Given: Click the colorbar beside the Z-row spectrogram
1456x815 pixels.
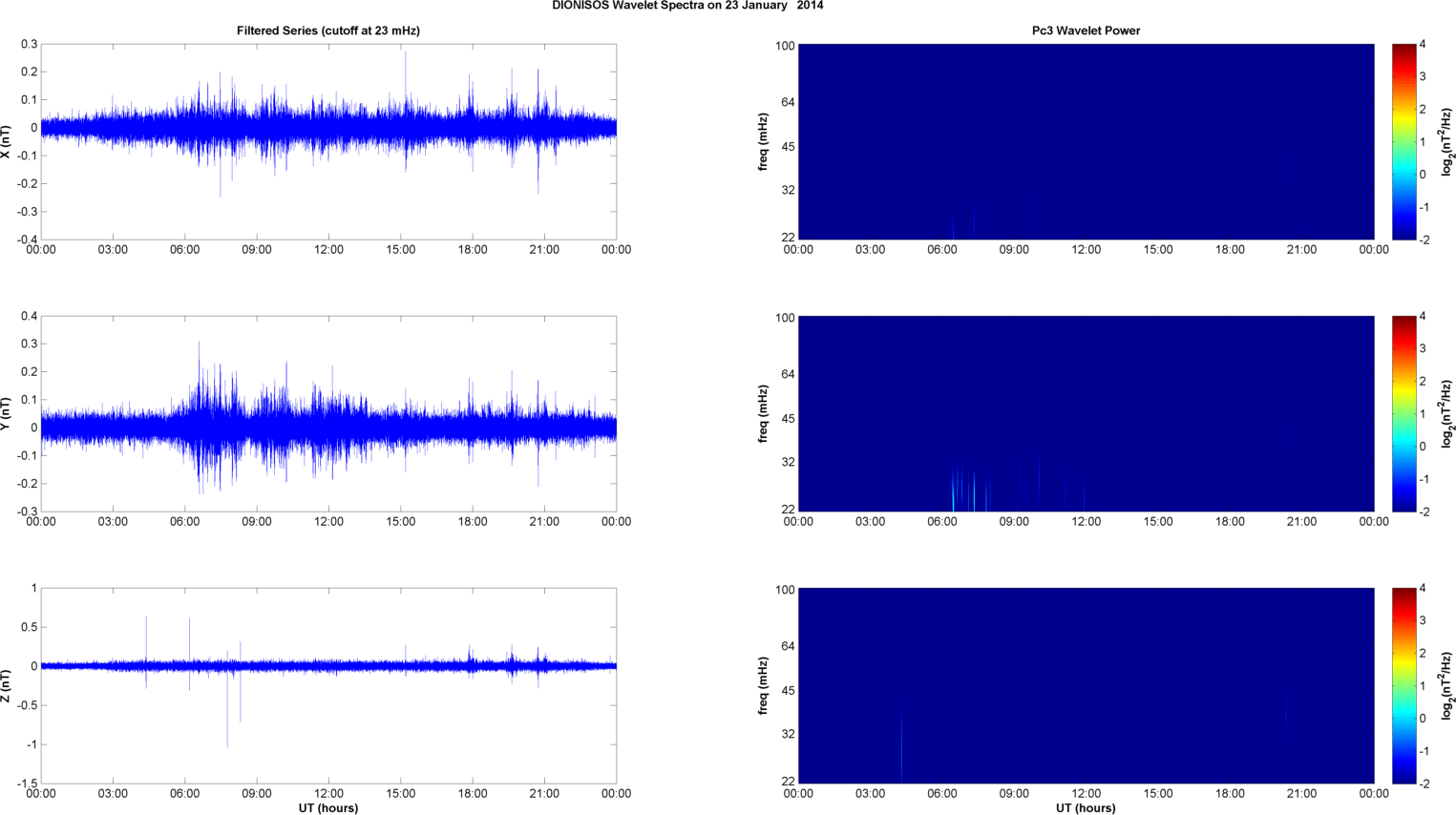Looking at the screenshot, I should click(1403, 686).
